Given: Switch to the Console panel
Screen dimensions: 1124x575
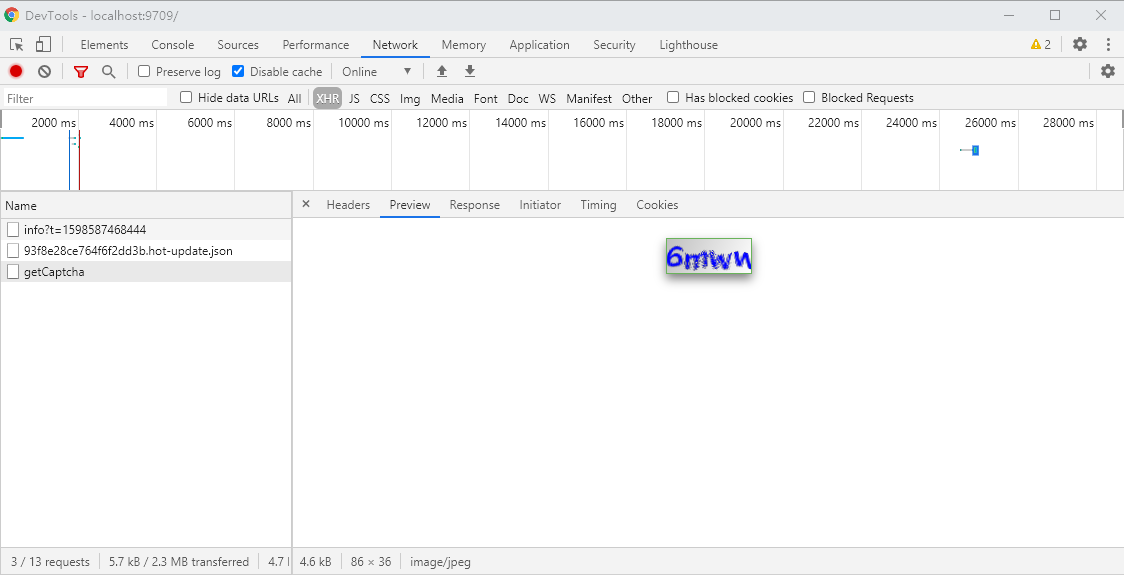Looking at the screenshot, I should coord(173,44).
